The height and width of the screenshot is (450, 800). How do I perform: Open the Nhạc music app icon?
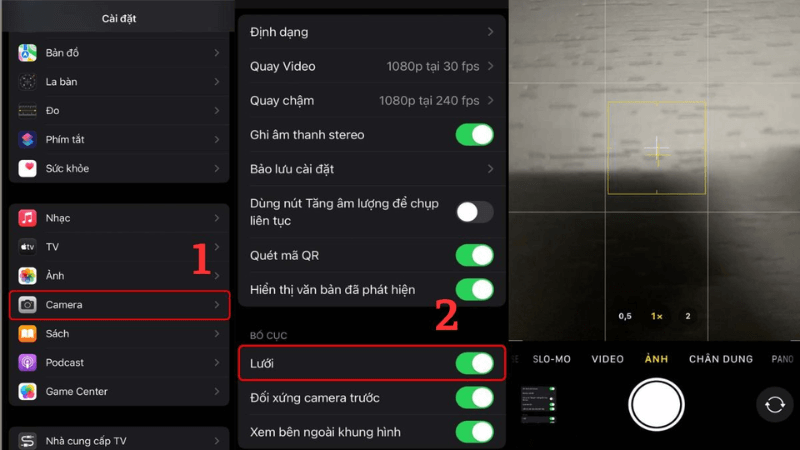(28, 218)
